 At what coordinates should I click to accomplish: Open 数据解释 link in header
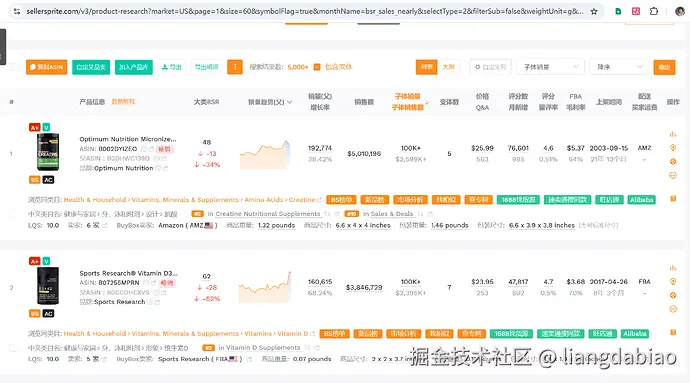click(123, 102)
